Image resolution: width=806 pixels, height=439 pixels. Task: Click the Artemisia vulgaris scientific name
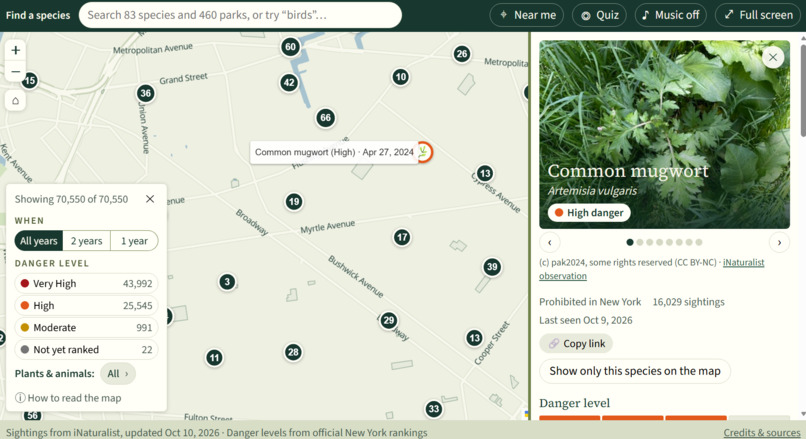pyautogui.click(x=592, y=191)
